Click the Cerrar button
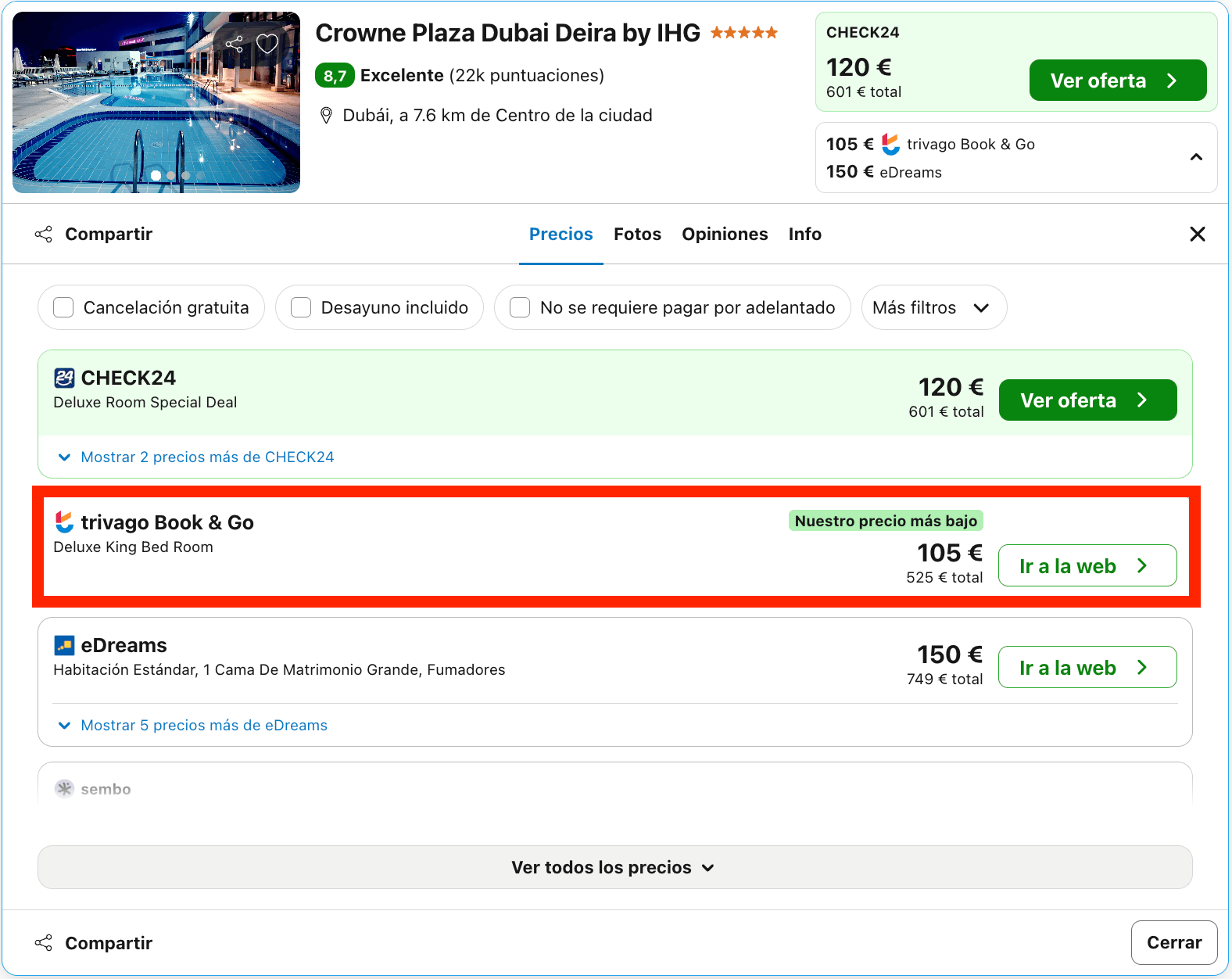This screenshot has height=979, width=1232. tap(1174, 942)
